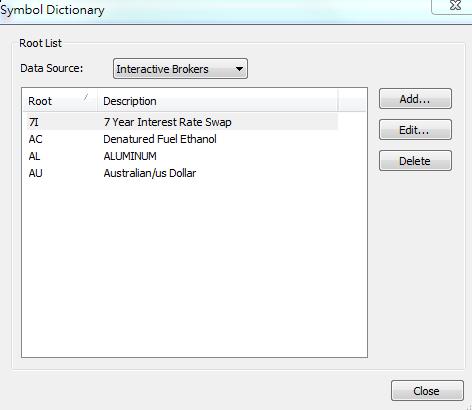Click the Australian/us Dollar description
472x410 pixels.
[x=150, y=173]
